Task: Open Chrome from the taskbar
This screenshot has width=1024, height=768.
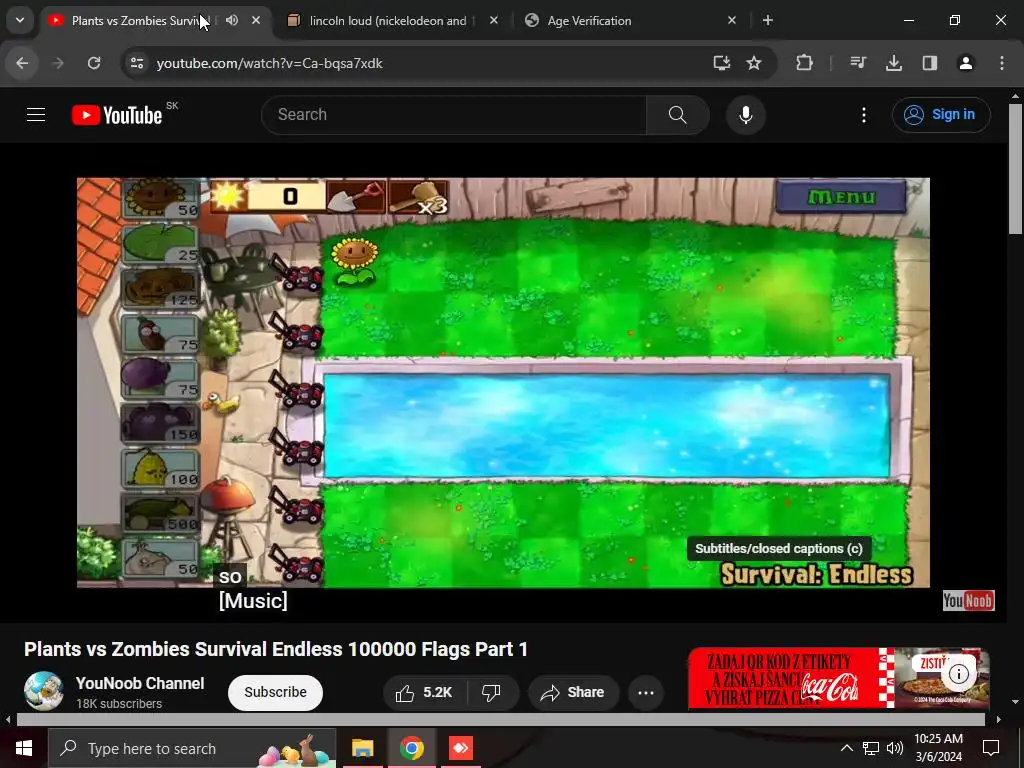Action: click(411, 748)
